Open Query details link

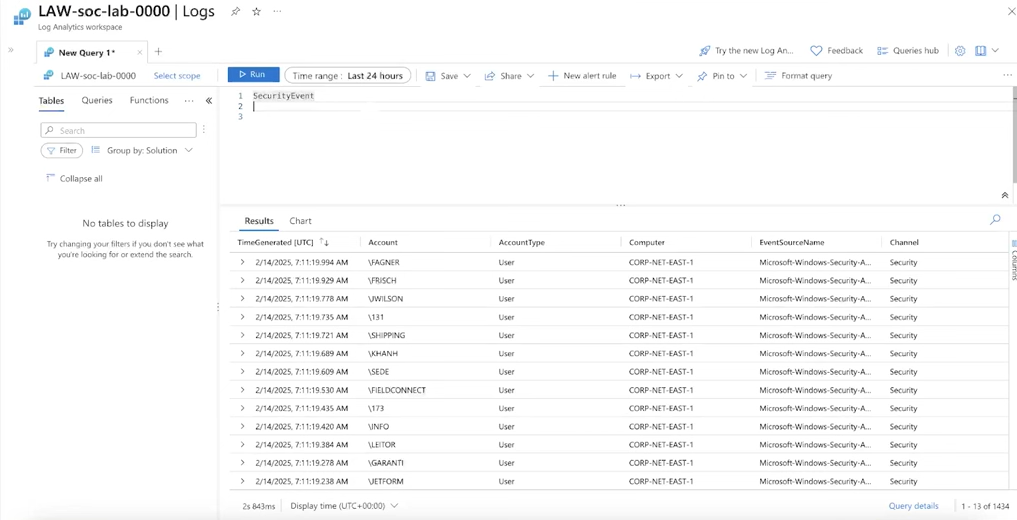click(913, 506)
